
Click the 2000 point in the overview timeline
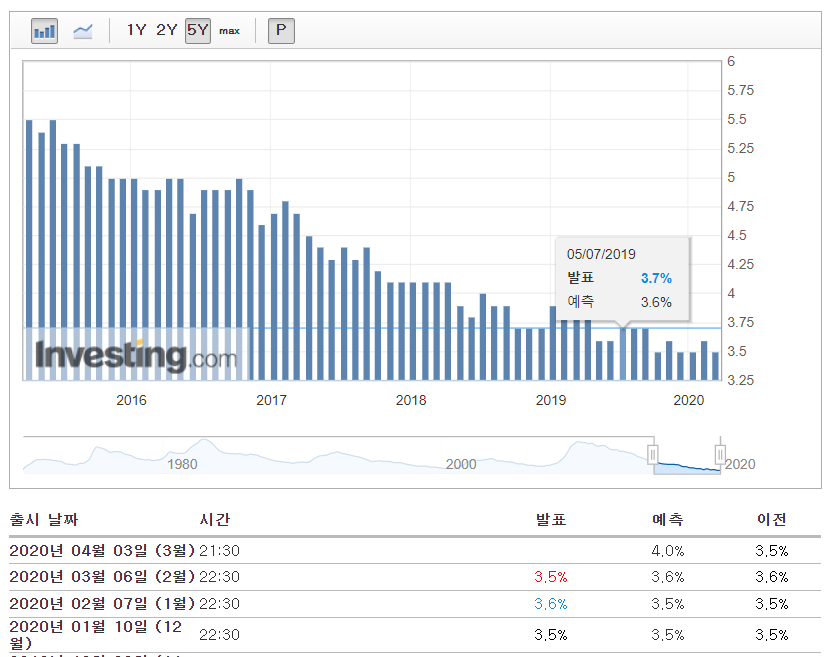coord(461,464)
